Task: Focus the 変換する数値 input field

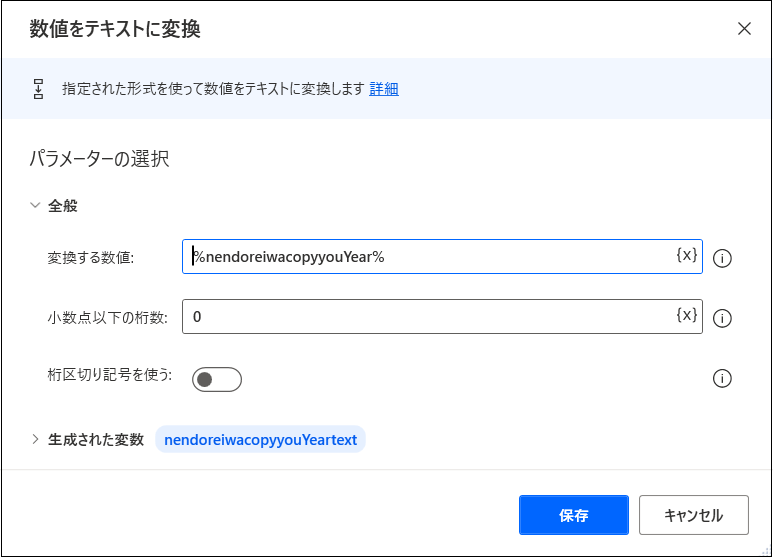Action: [x=442, y=257]
